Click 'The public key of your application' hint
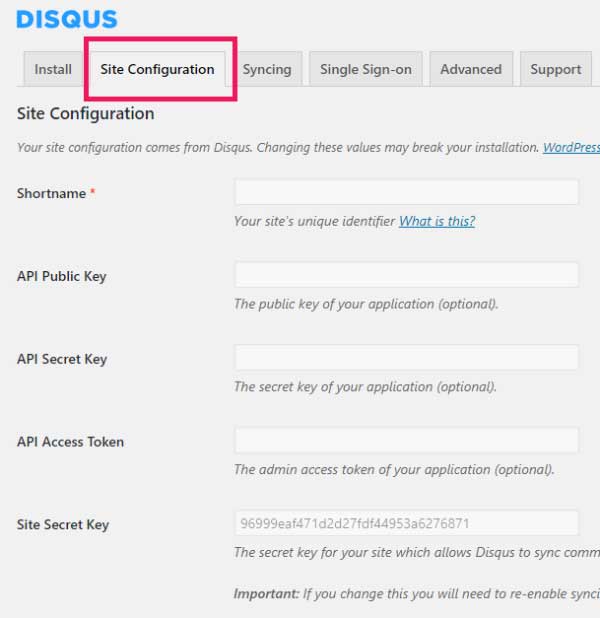 [x=366, y=304]
